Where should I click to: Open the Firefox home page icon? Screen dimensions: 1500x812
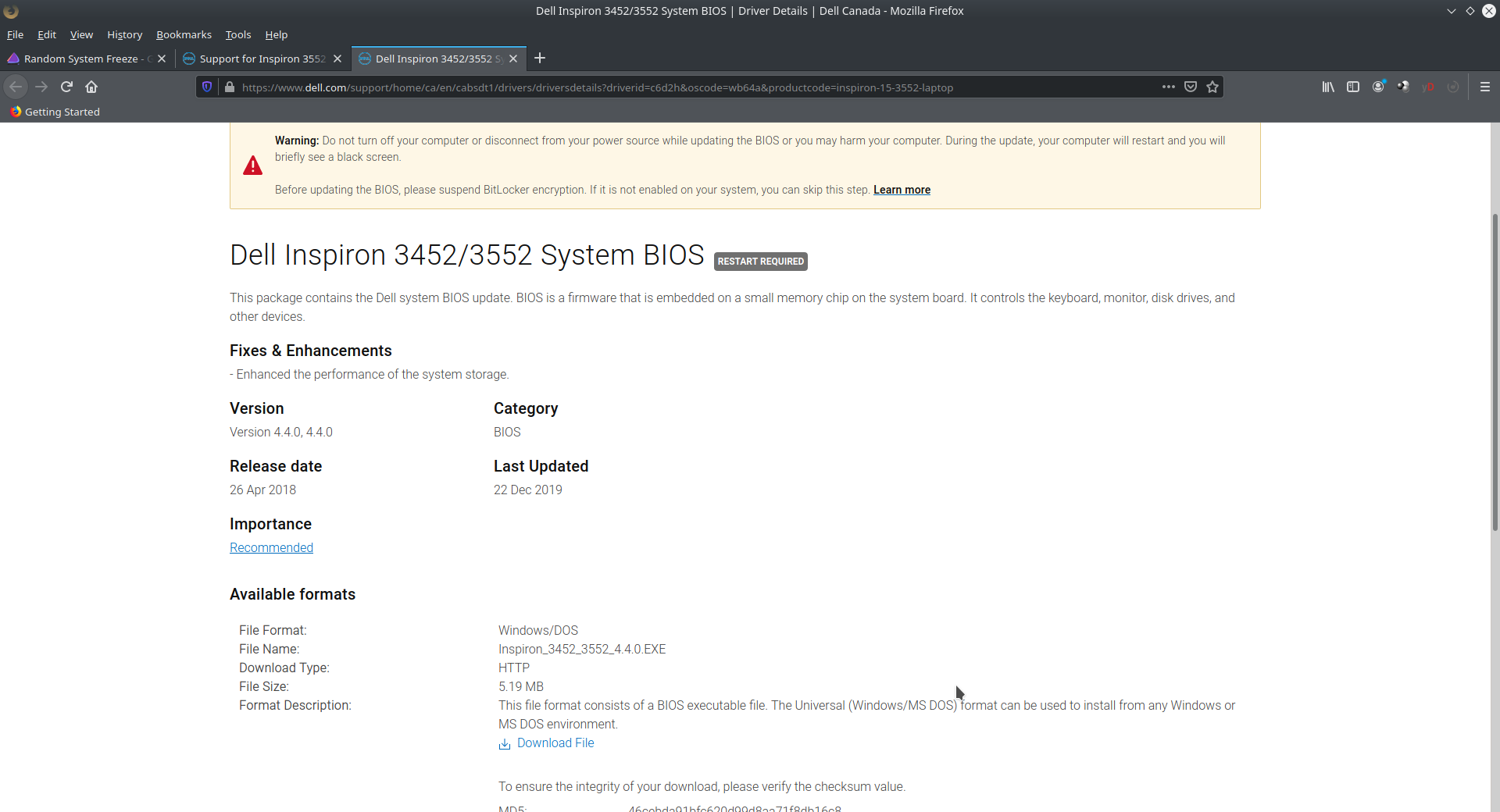[91, 87]
